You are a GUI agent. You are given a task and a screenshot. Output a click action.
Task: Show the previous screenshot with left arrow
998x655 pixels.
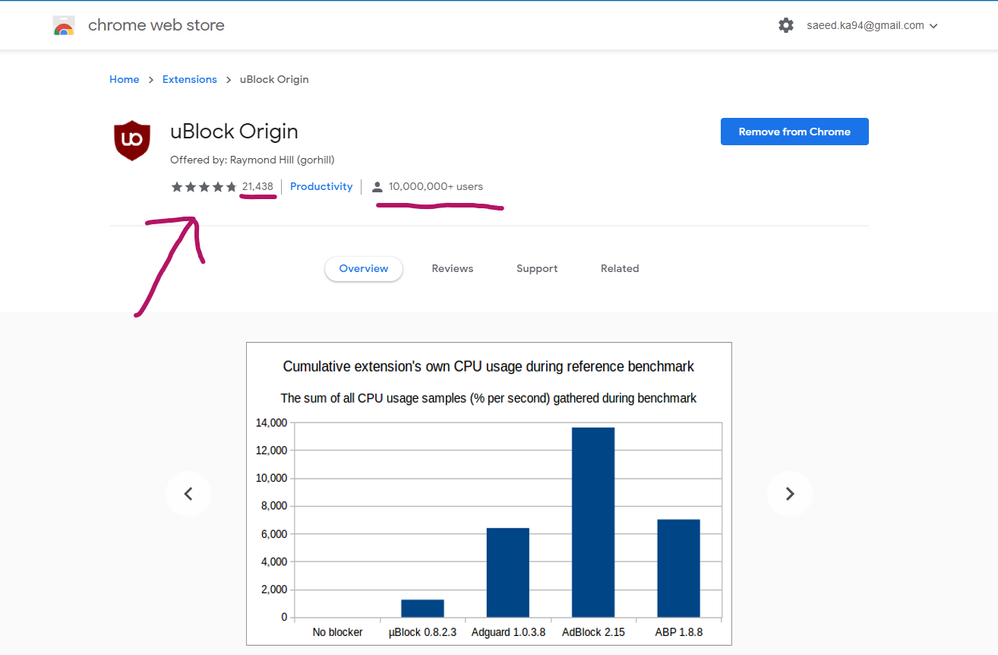pos(188,493)
